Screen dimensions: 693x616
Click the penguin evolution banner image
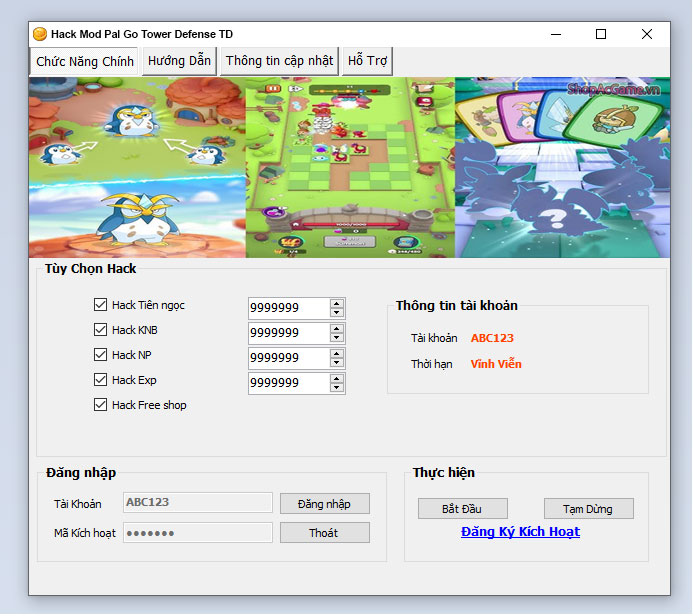point(137,167)
